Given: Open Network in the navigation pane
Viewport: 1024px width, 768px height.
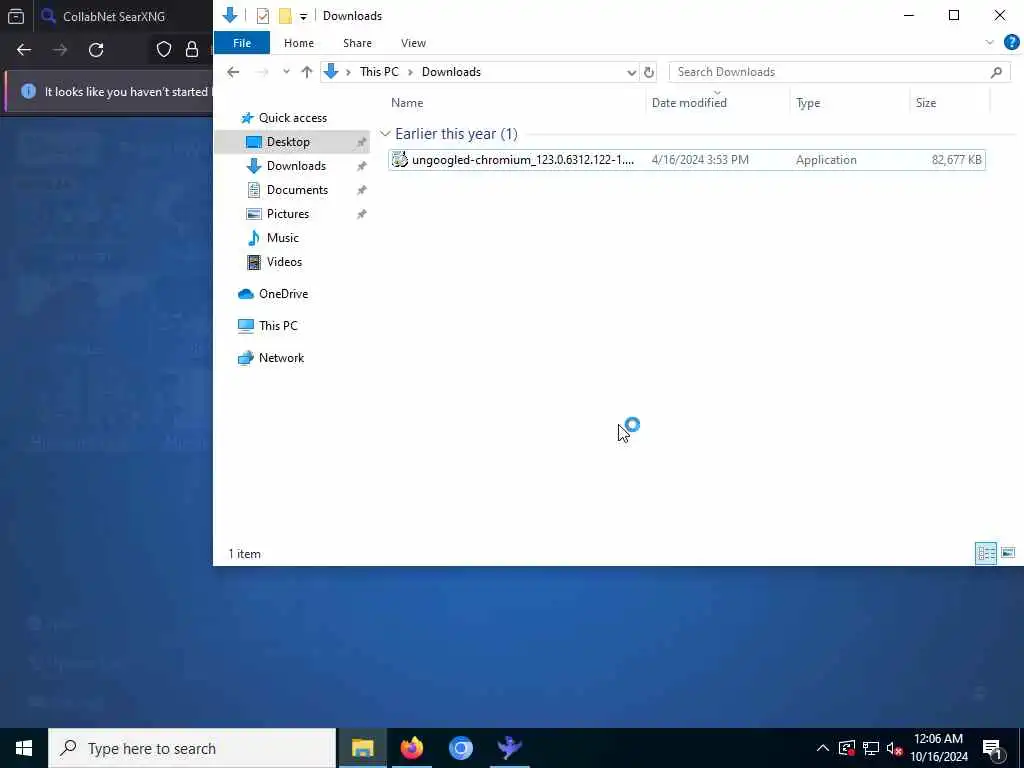Looking at the screenshot, I should [x=281, y=358].
